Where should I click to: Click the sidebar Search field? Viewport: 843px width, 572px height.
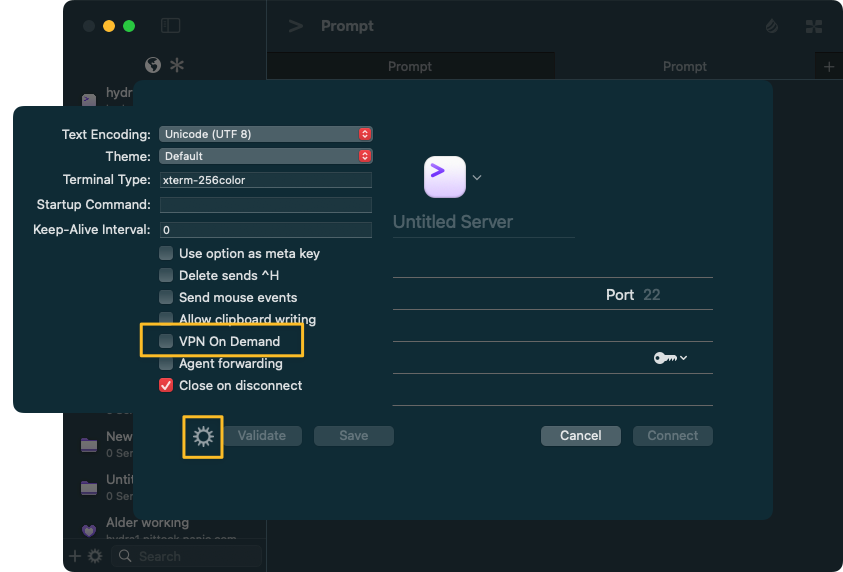coord(187,556)
